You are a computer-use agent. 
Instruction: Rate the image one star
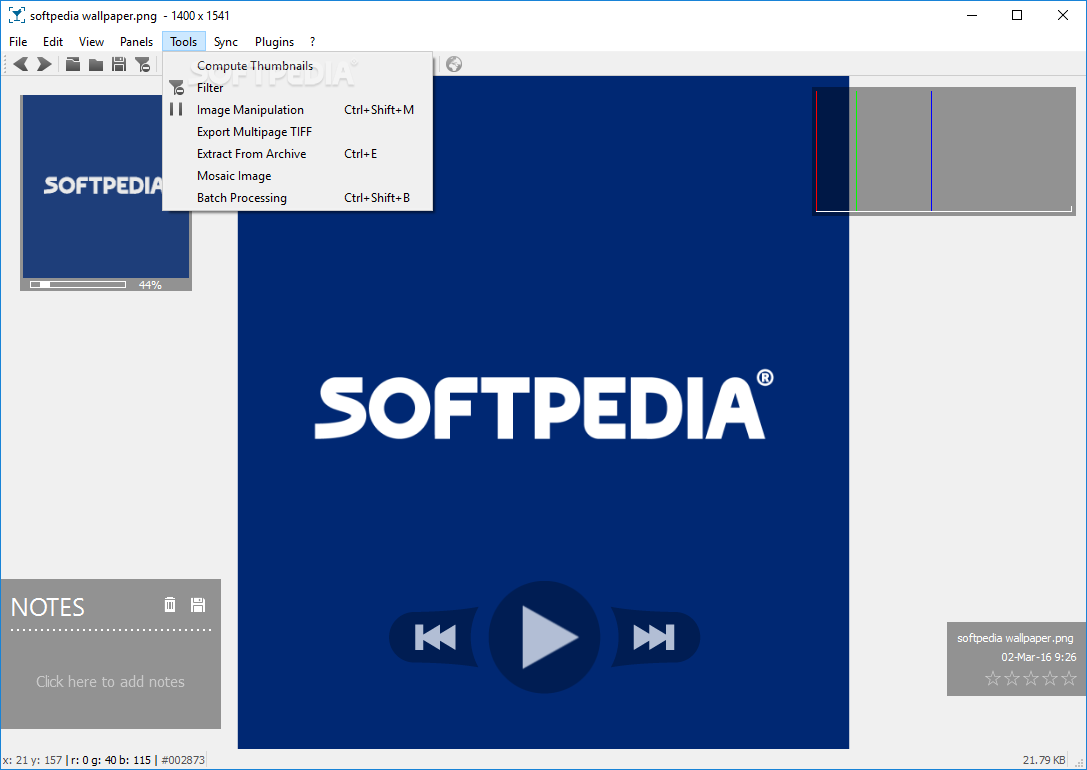[993, 678]
